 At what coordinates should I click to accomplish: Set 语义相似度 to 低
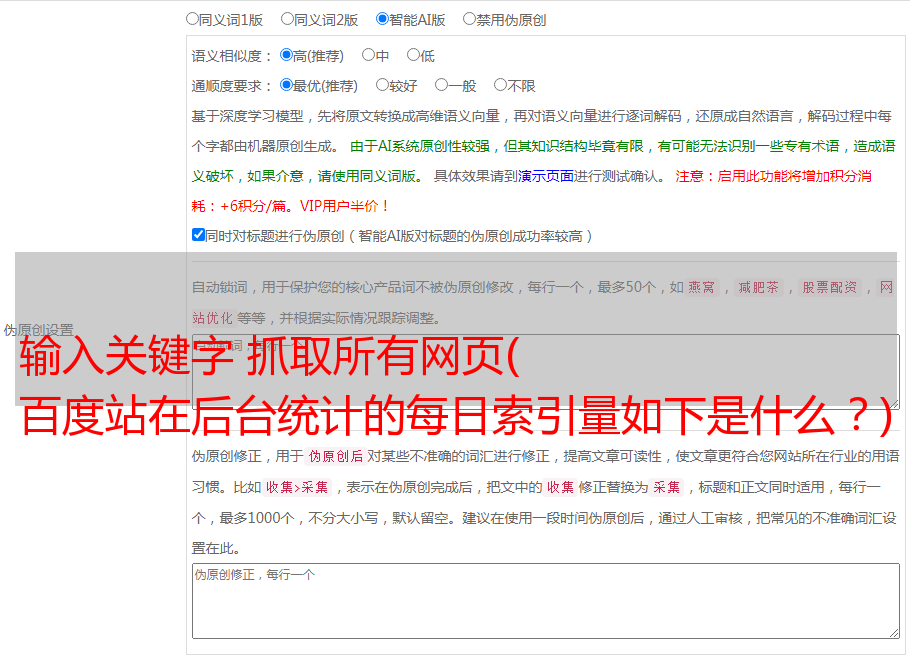coord(413,55)
